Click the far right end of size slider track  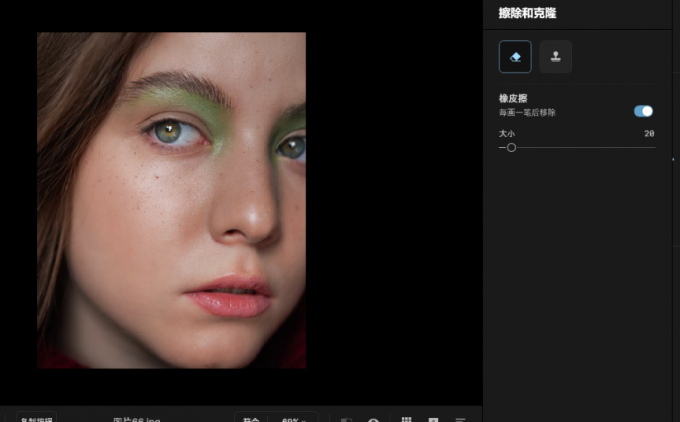coord(654,147)
